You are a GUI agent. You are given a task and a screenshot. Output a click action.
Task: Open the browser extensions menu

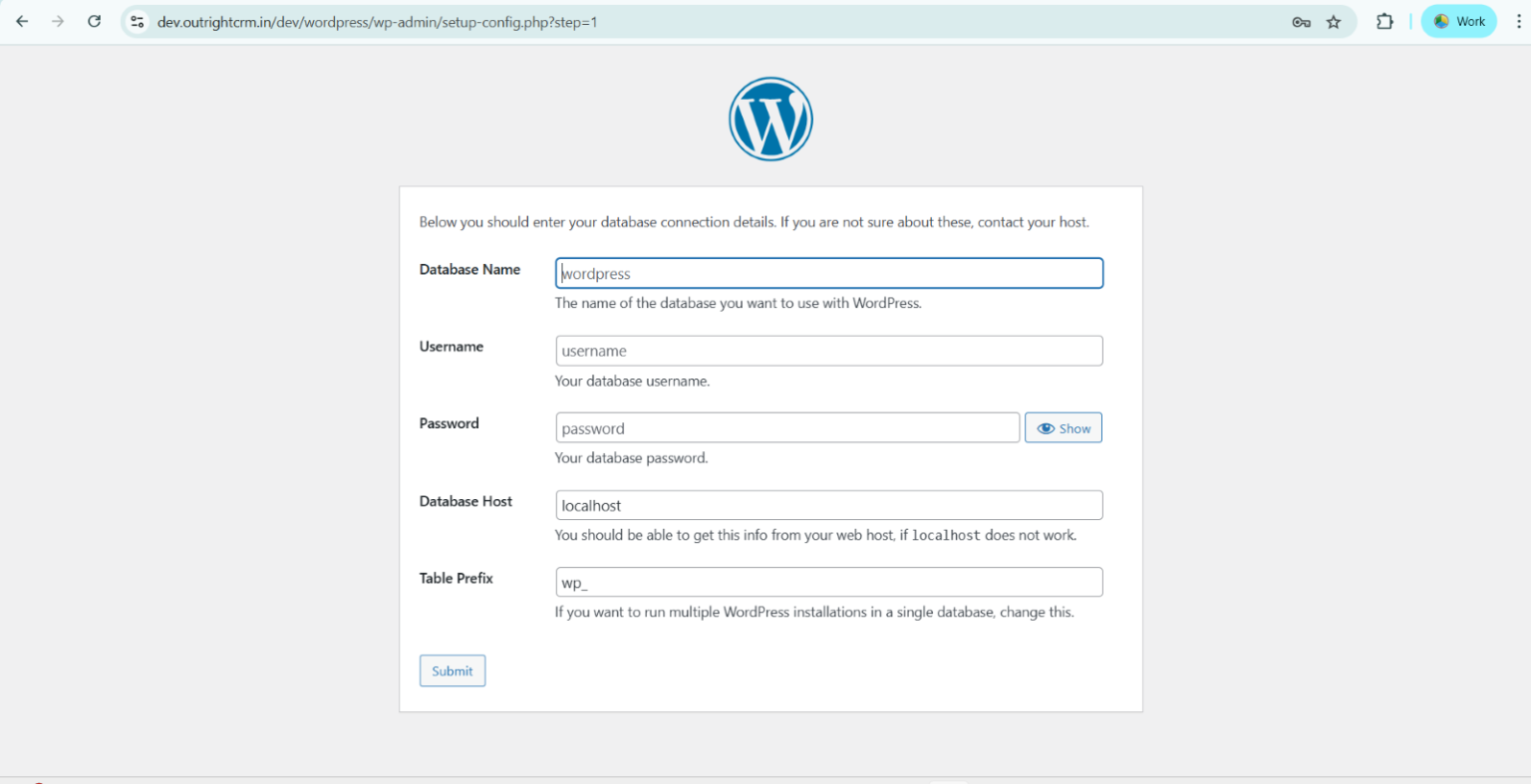[x=1384, y=21]
